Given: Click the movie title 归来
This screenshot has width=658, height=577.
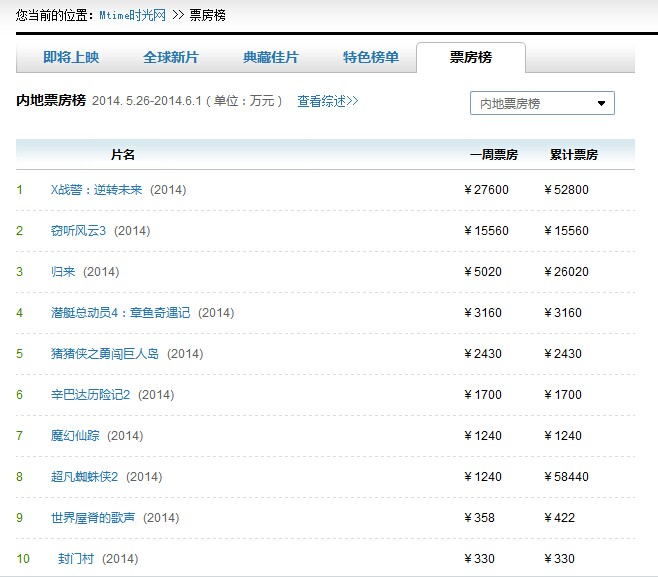Looking at the screenshot, I should (62, 272).
